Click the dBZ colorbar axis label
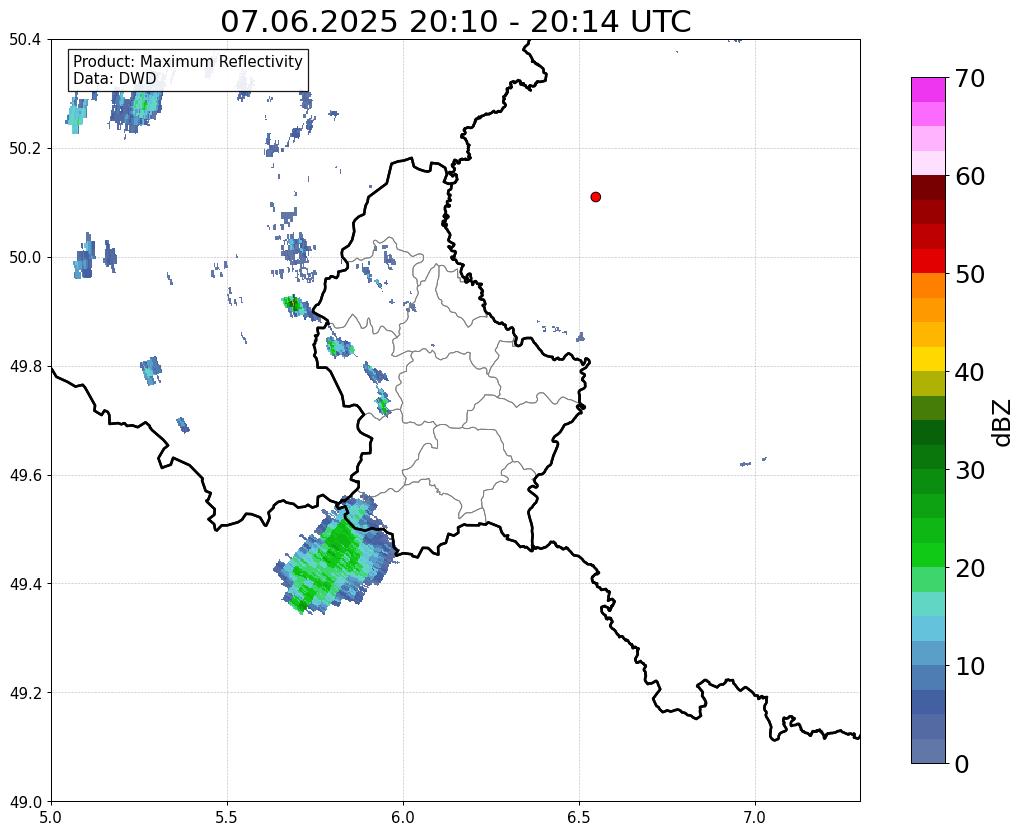Image resolution: width=1023 pixels, height=834 pixels. click(1003, 423)
